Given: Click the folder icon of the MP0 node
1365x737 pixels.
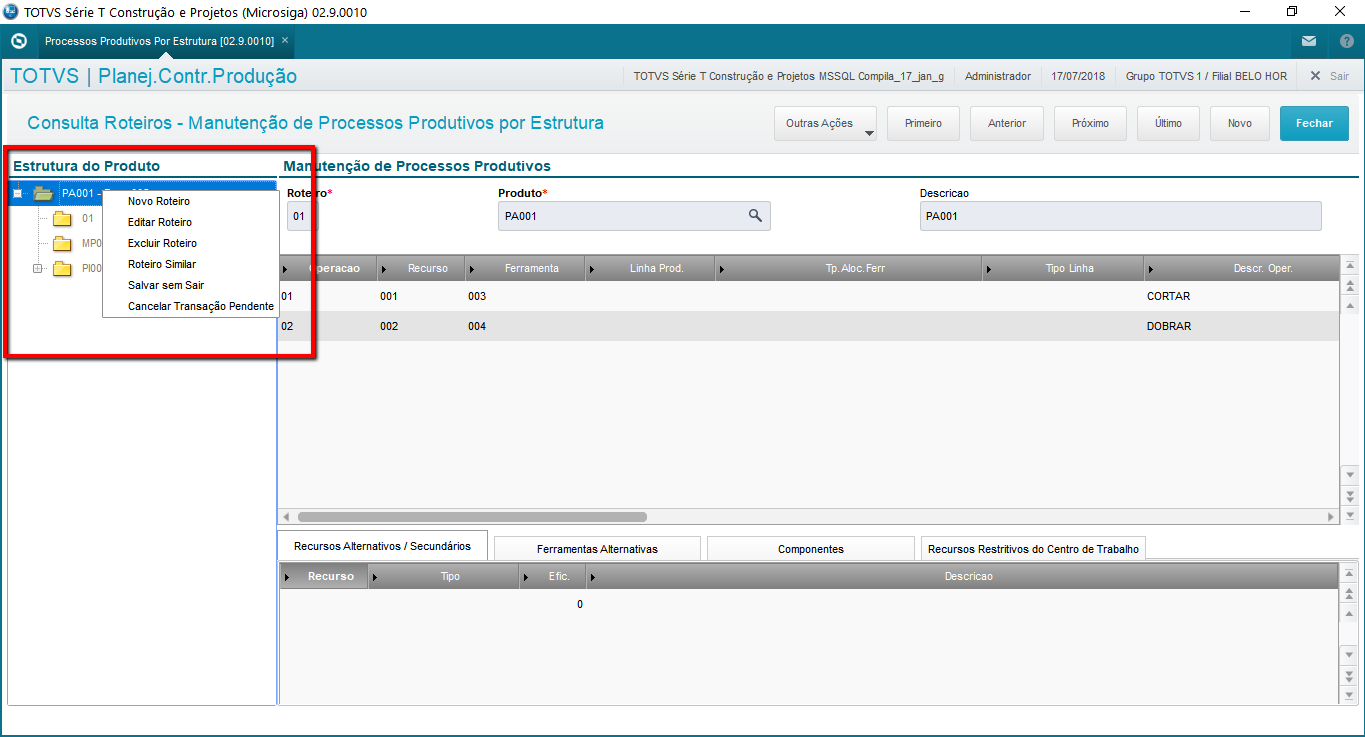Looking at the screenshot, I should 63,243.
